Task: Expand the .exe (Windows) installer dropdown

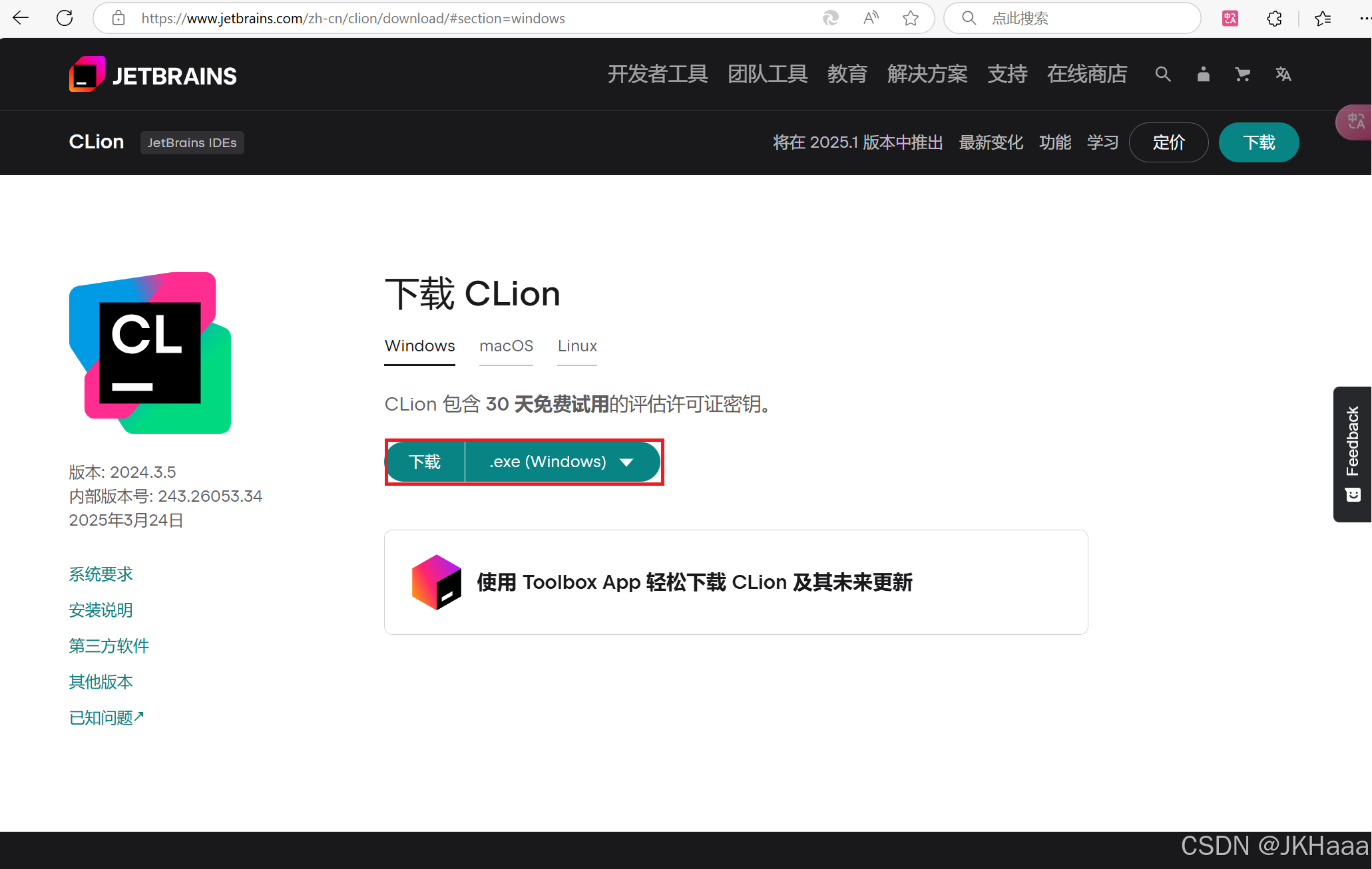Action: click(x=562, y=462)
